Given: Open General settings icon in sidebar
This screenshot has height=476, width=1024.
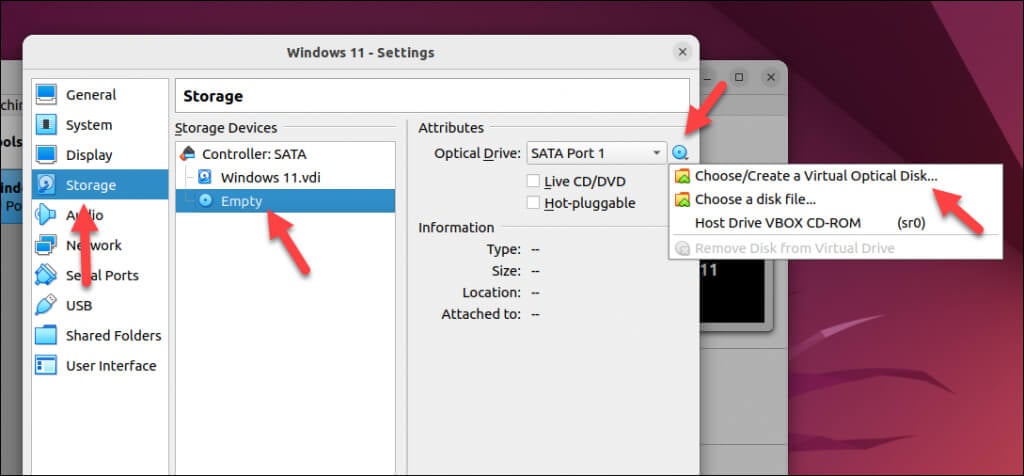Looking at the screenshot, I should coord(47,95).
